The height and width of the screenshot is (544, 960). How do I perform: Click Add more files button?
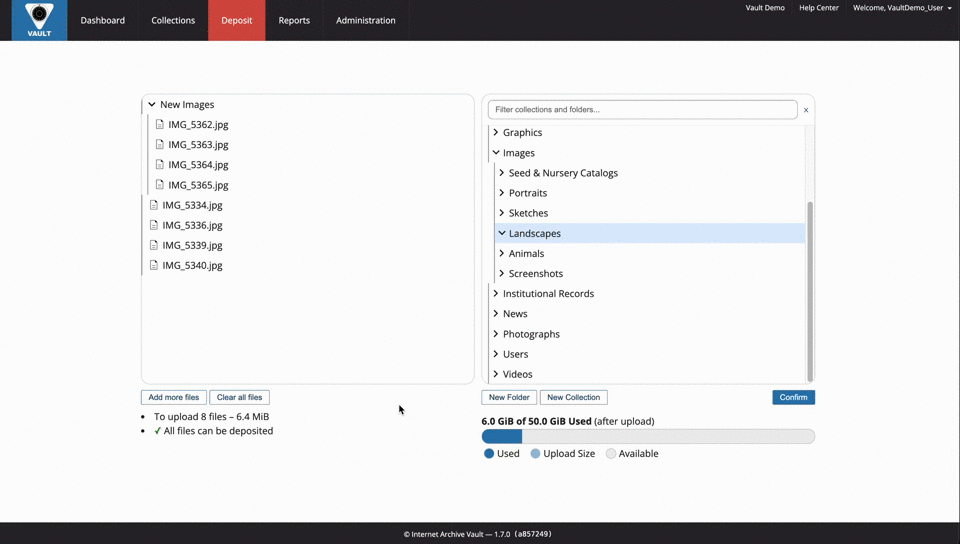[x=174, y=397]
